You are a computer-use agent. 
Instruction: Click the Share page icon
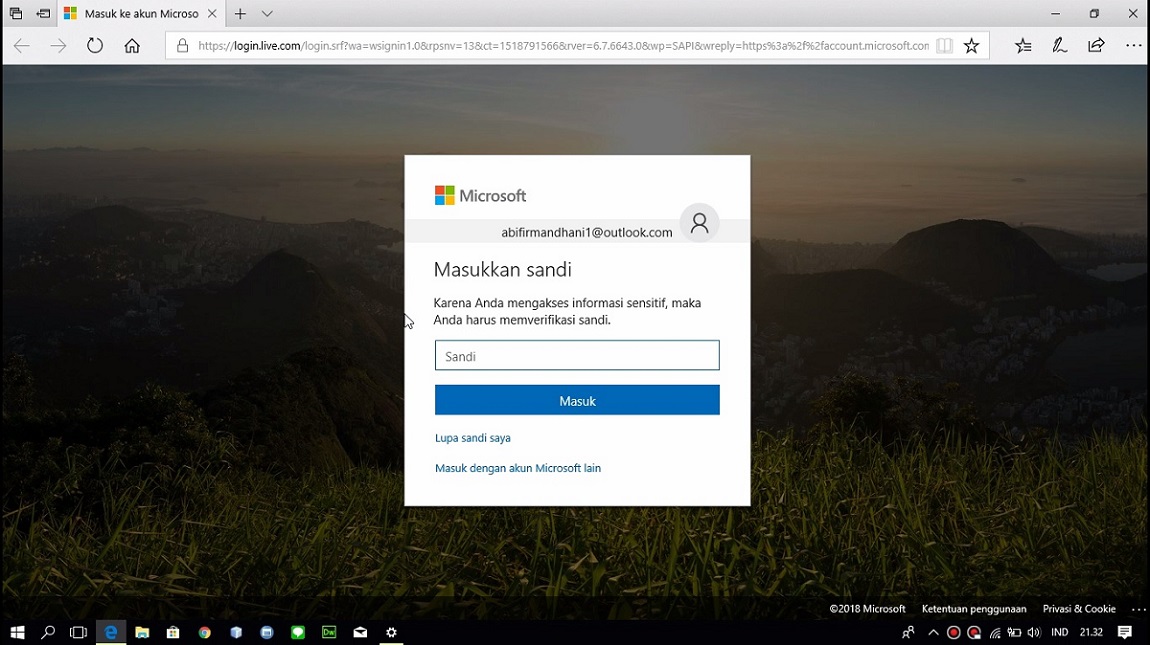[x=1097, y=46]
